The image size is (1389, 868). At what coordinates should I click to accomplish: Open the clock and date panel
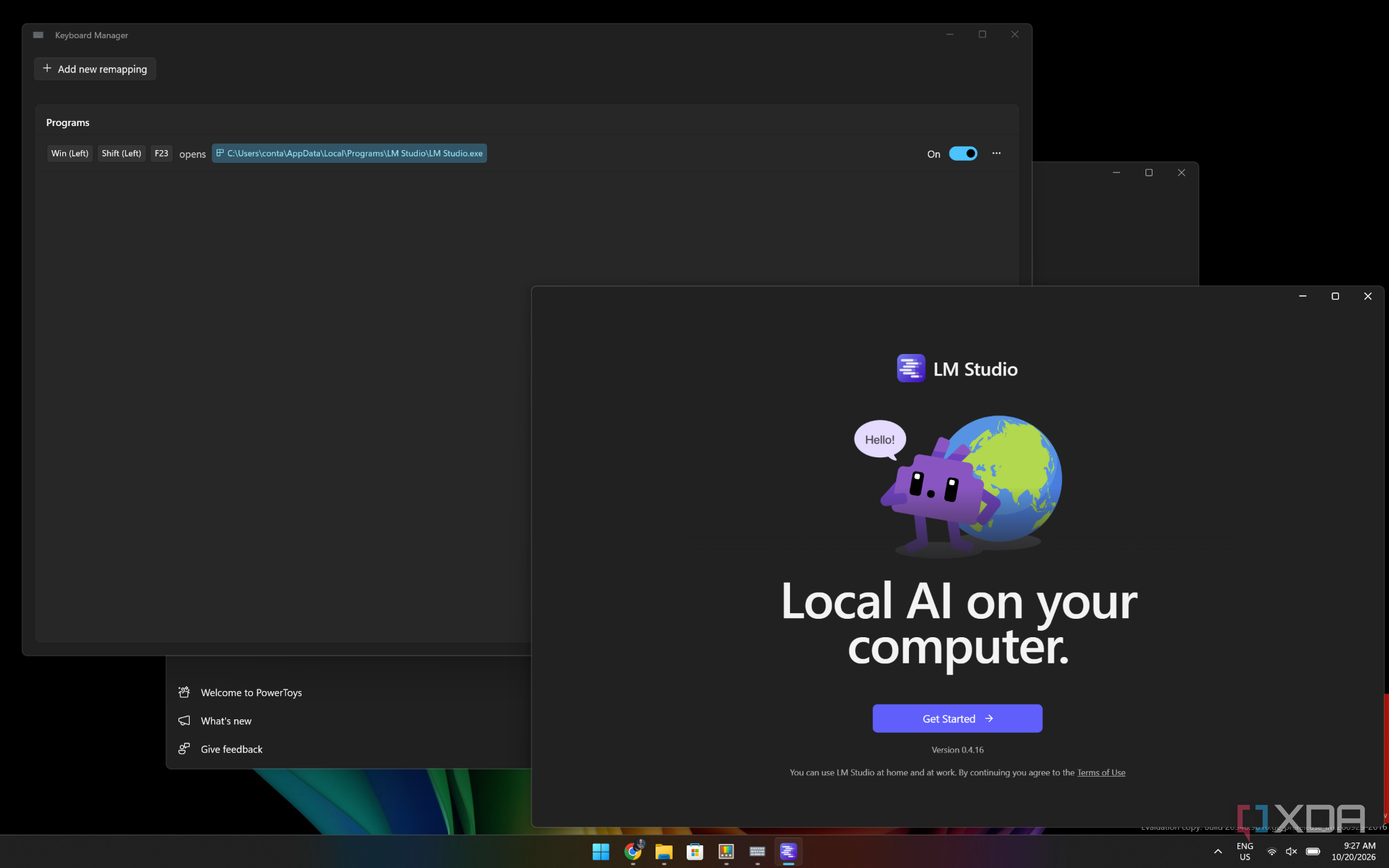click(x=1354, y=852)
